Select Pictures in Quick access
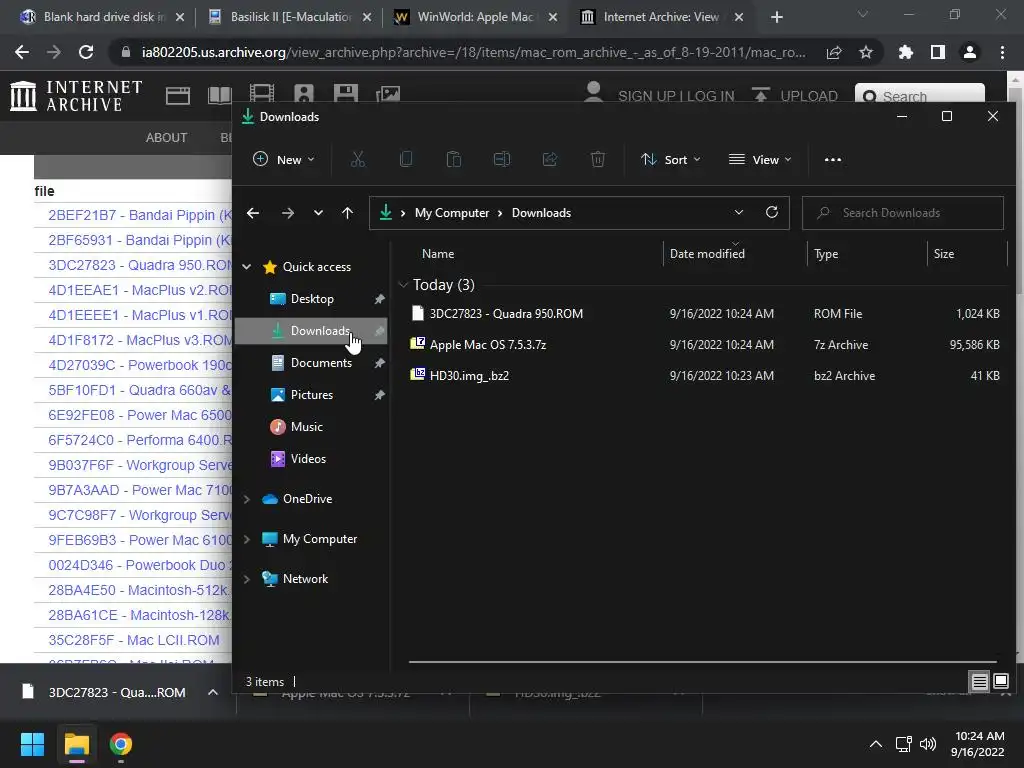1024x768 pixels. coord(311,395)
